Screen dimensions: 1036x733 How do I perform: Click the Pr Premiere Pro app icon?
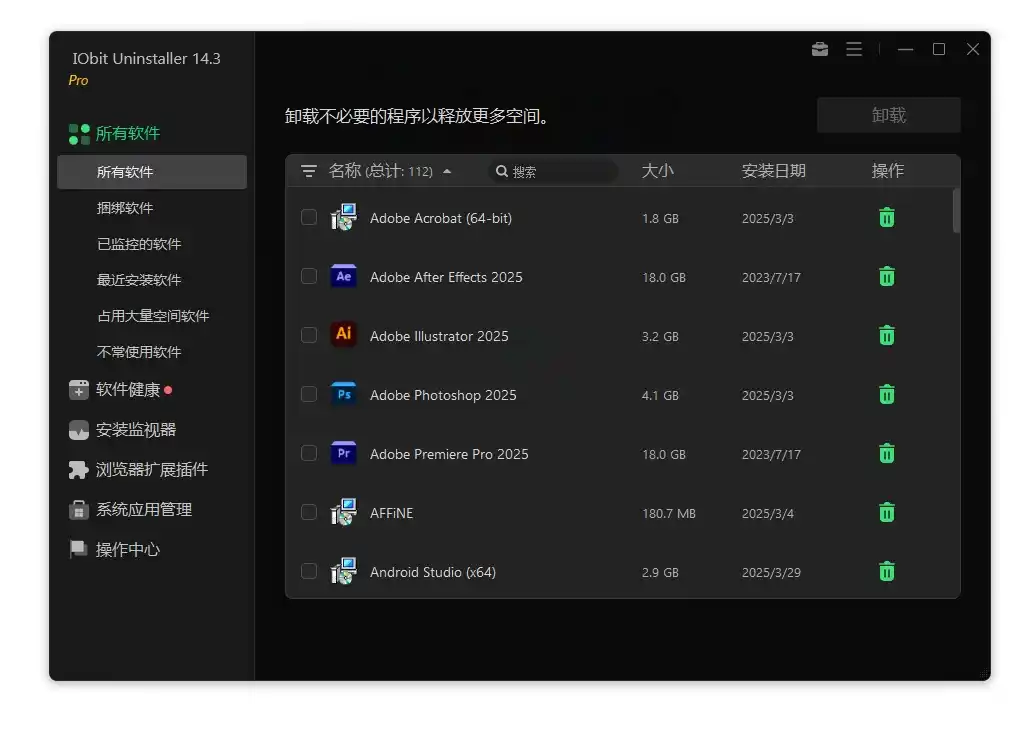pyautogui.click(x=344, y=453)
